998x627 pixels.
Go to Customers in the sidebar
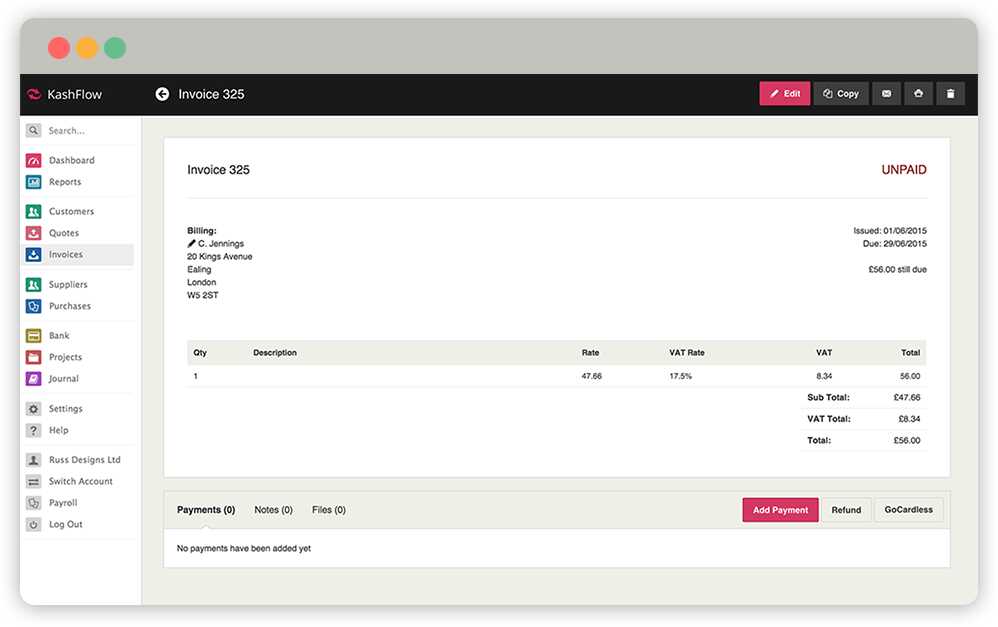pyautogui.click(x=71, y=212)
